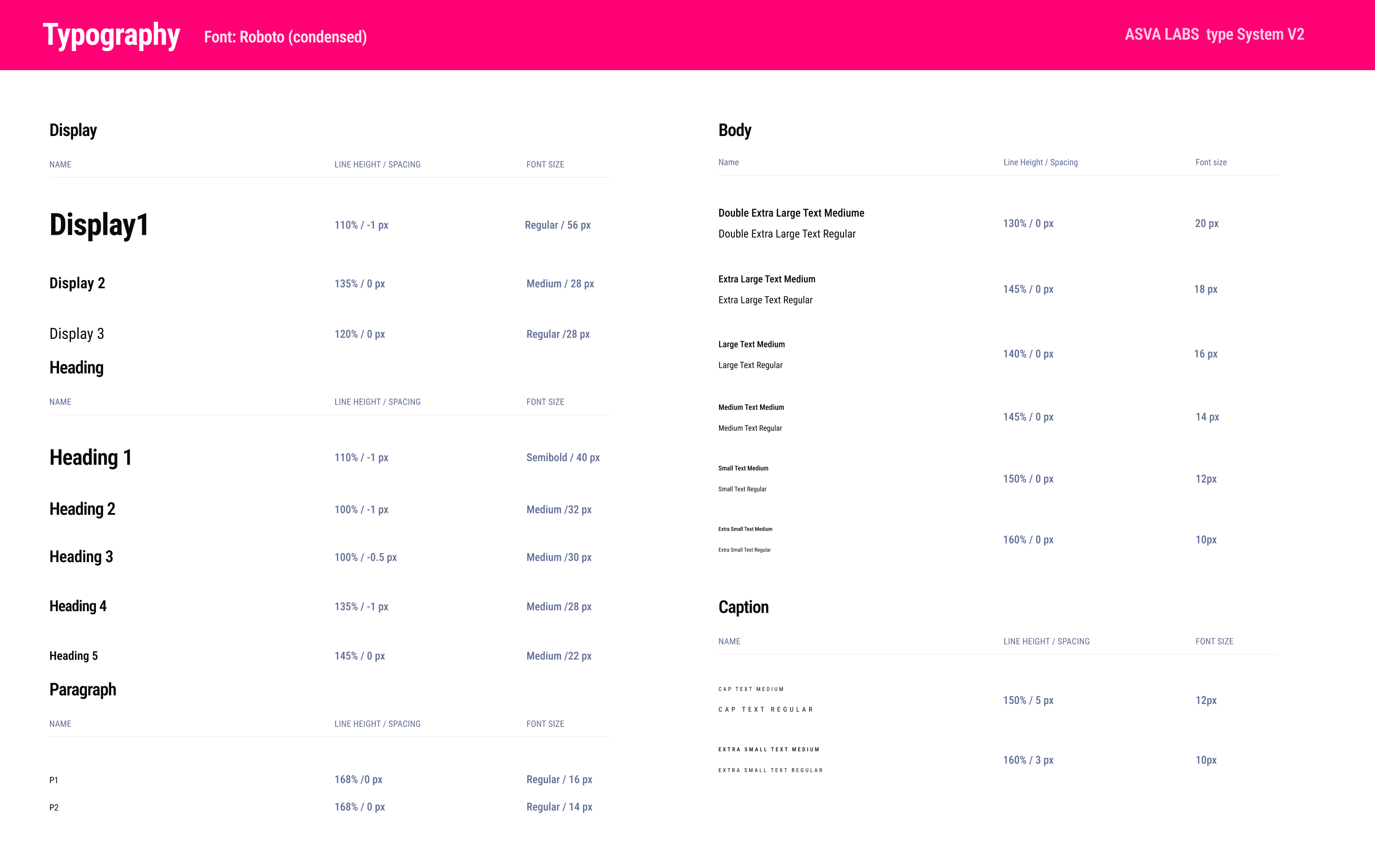Click the "Font: Roboto (condensed)" subtitle
Viewport: 1375px width, 868px height.
point(285,37)
